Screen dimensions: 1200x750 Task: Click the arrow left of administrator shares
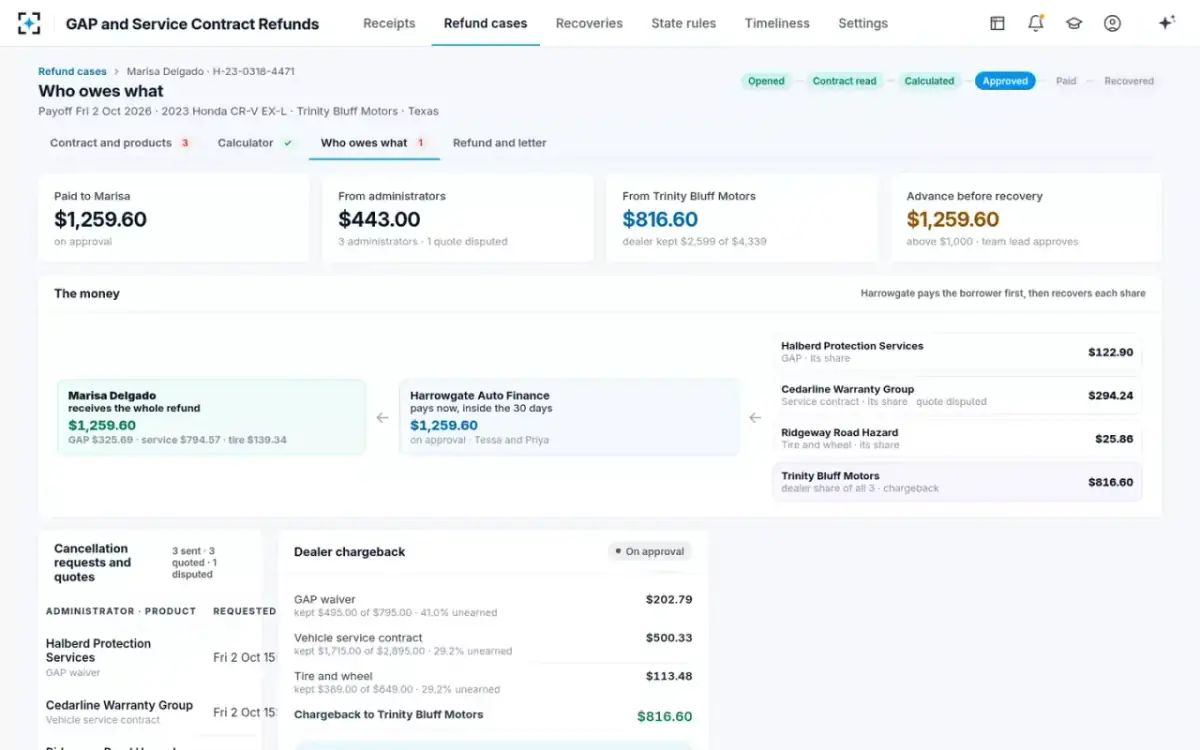point(755,418)
